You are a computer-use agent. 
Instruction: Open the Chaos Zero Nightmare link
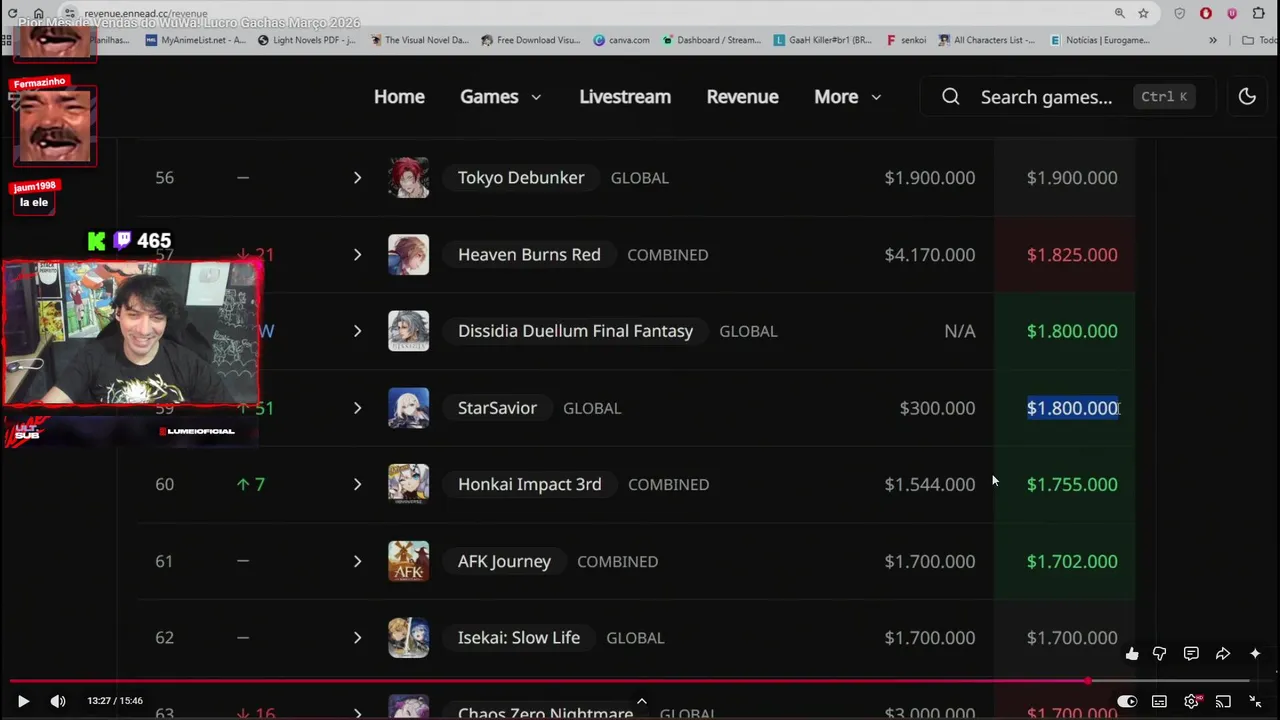coord(545,713)
